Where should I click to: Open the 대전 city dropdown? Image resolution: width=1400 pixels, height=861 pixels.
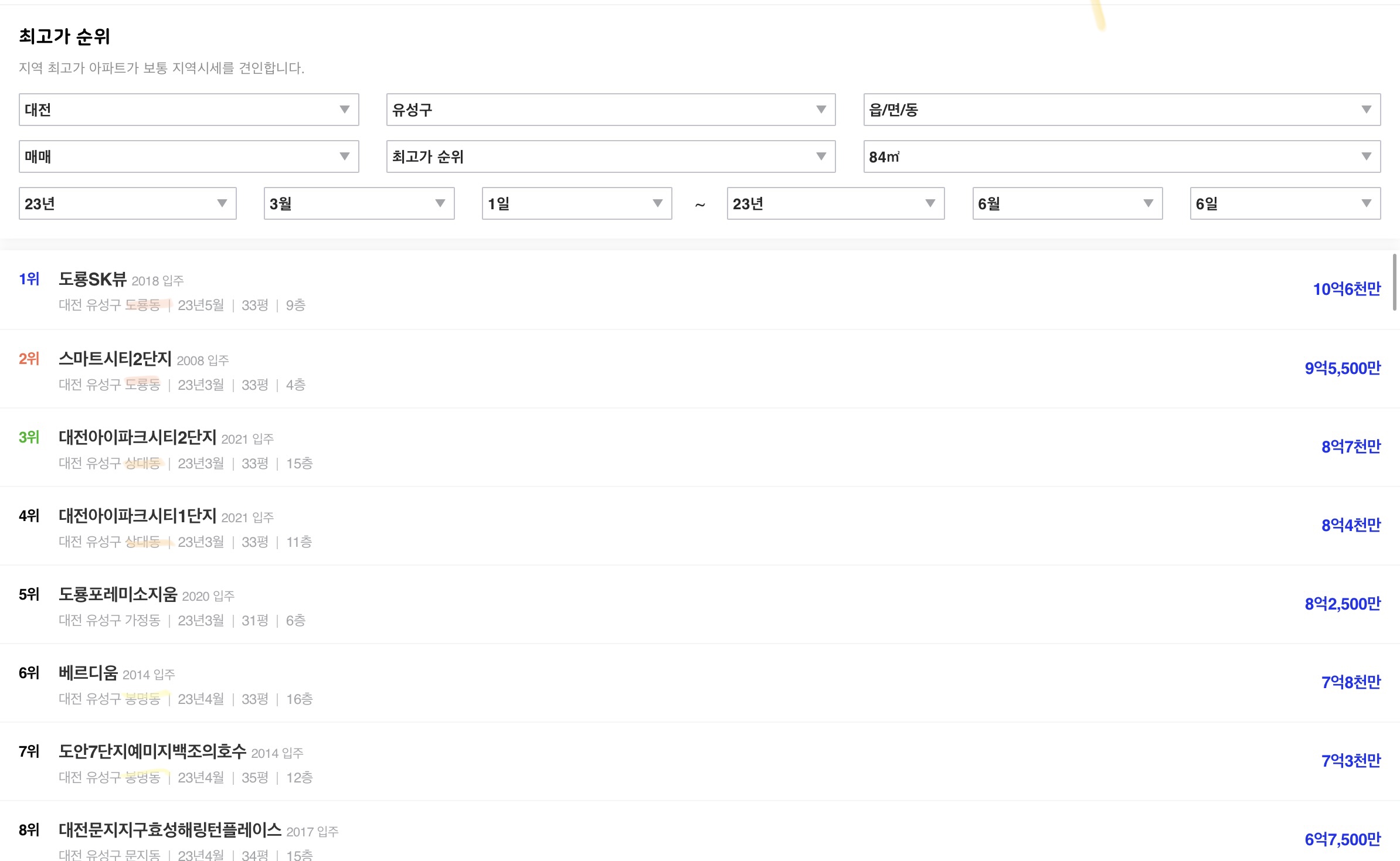188,110
